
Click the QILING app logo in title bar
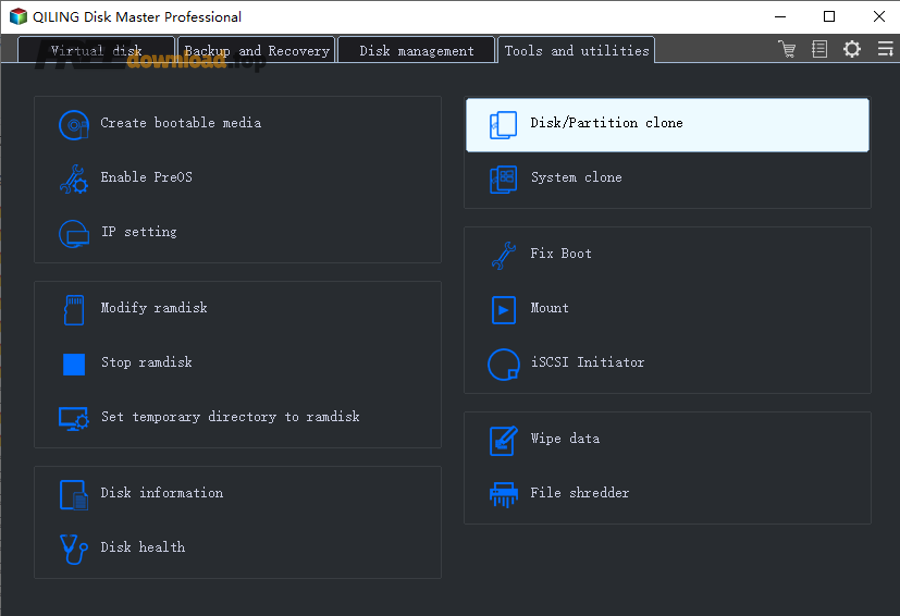pyautogui.click(x=18, y=17)
